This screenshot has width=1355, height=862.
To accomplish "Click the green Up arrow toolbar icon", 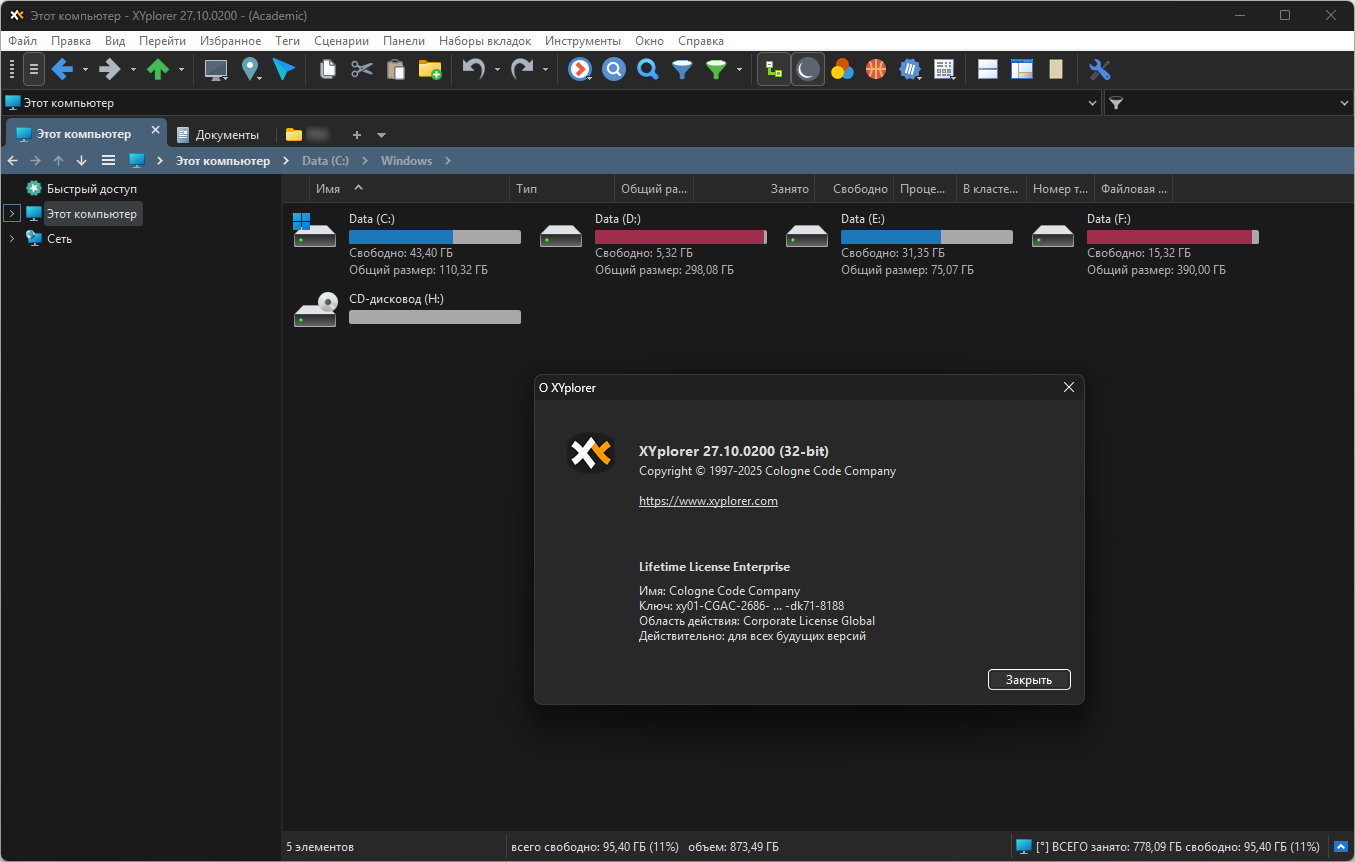I will [158, 69].
